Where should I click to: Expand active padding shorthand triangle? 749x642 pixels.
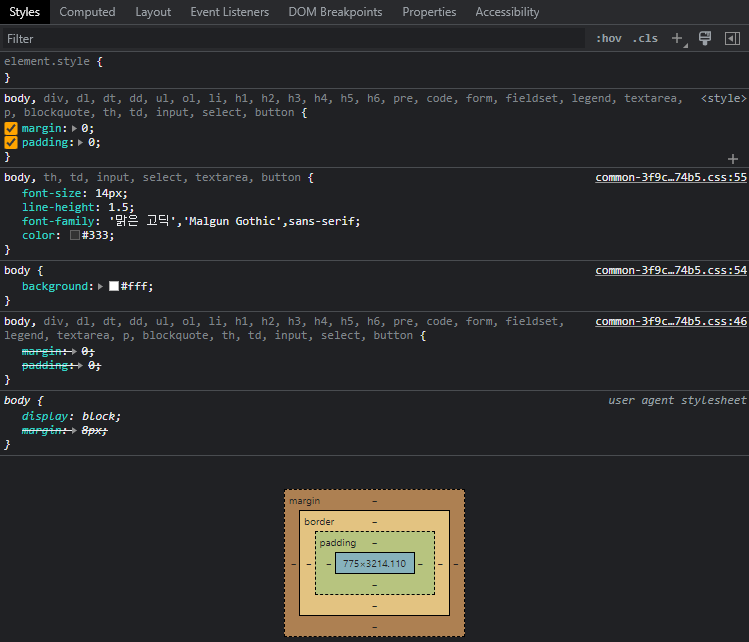tap(80, 142)
